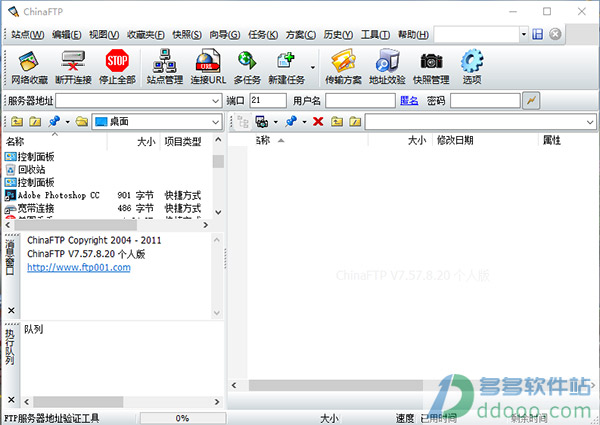
Task: Open the 编辑(E) menu
Action: click(67, 34)
